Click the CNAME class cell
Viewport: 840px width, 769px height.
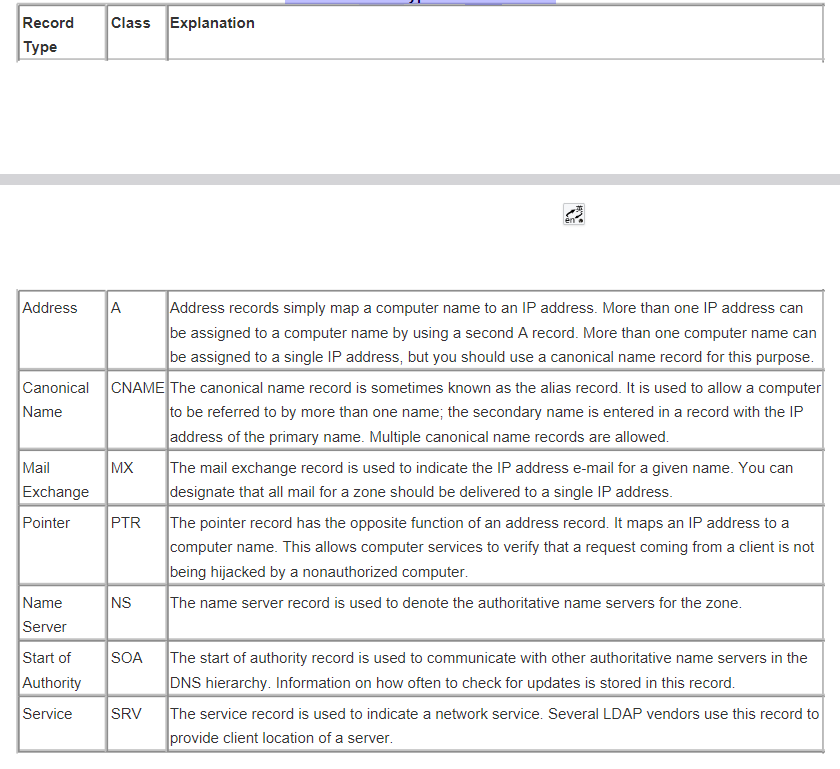click(134, 387)
